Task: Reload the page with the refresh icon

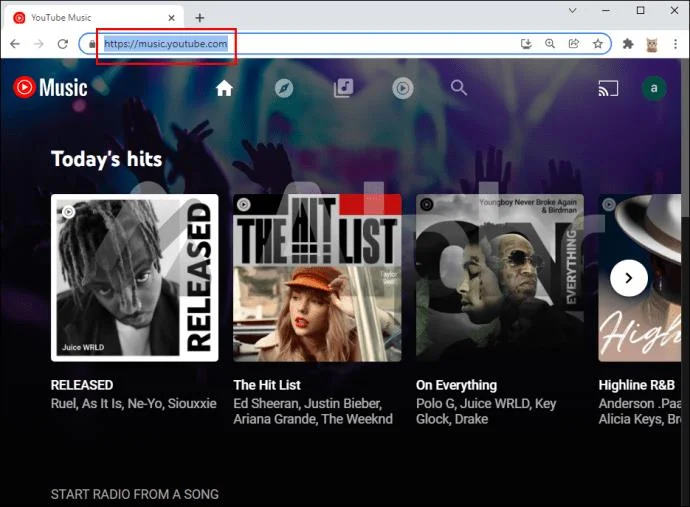Action: point(63,44)
